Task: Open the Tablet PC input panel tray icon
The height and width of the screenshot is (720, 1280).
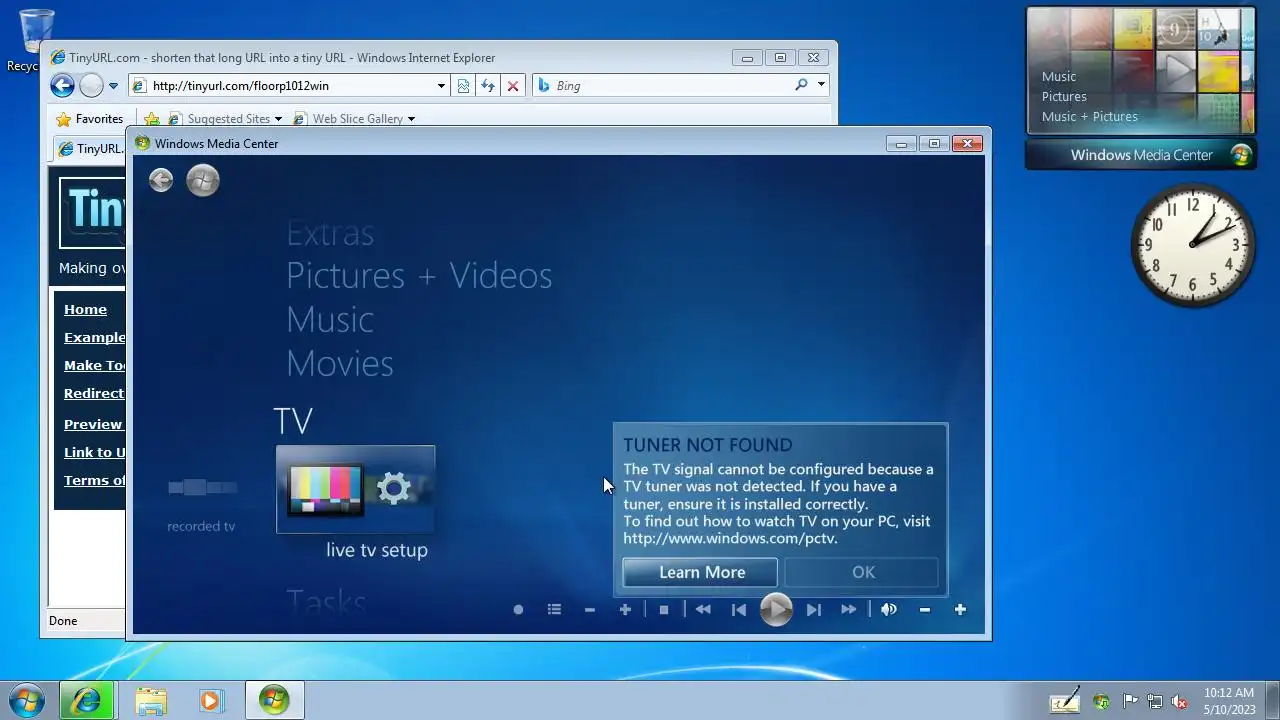Action: pyautogui.click(x=1064, y=701)
